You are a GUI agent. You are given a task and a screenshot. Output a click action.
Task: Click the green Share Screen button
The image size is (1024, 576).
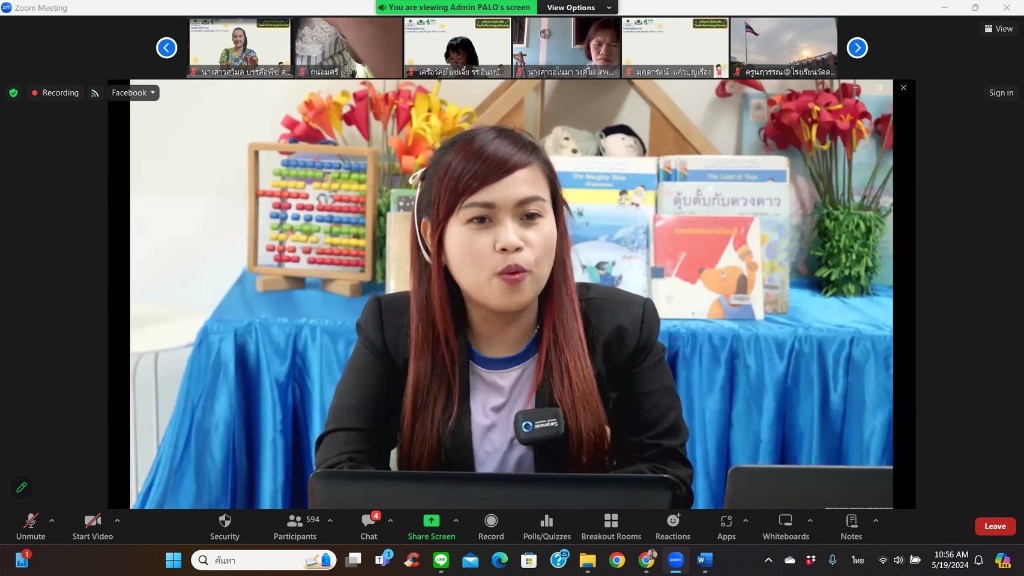click(x=431, y=526)
